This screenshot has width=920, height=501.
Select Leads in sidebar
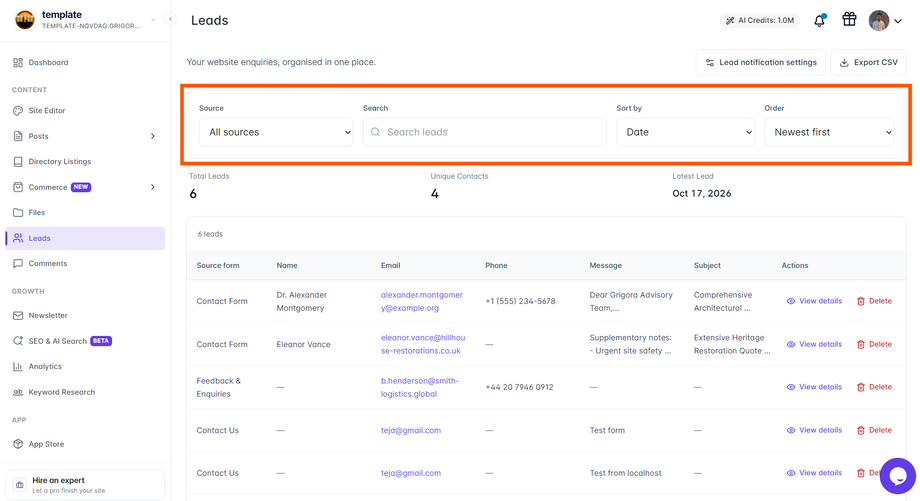pos(85,238)
